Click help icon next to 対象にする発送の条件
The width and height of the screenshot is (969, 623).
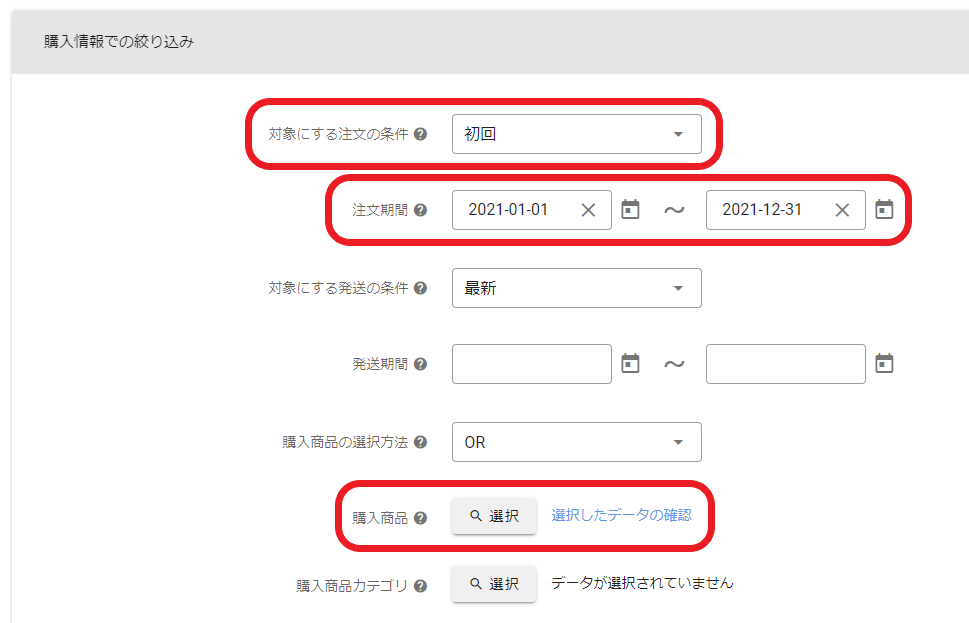click(421, 288)
